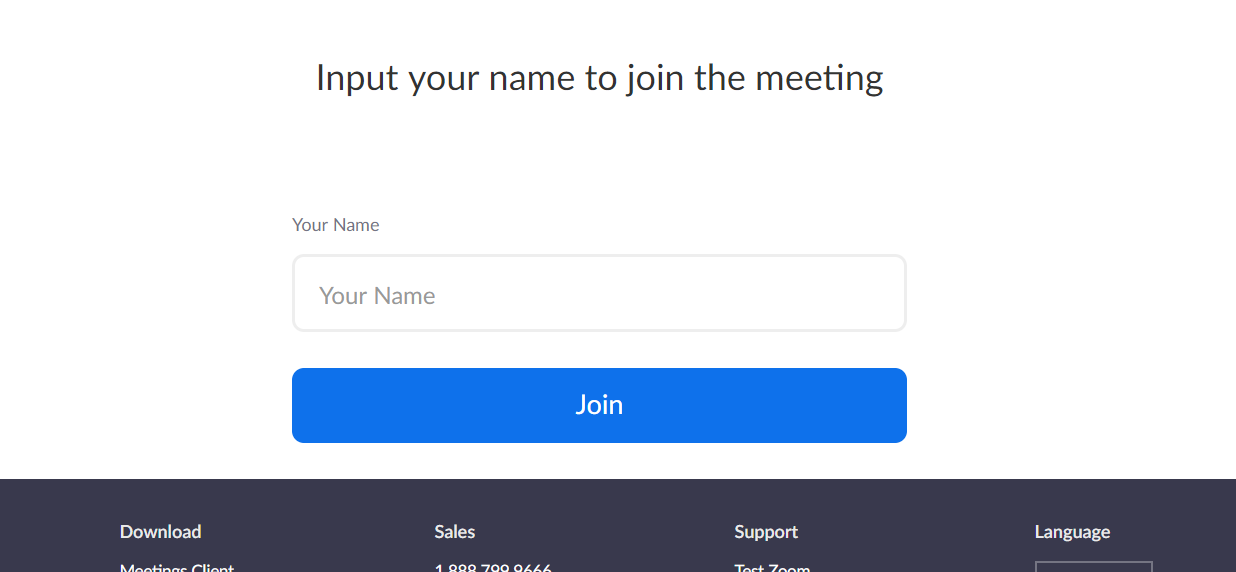Click the Support footer heading
This screenshot has width=1236, height=572.
tap(766, 532)
